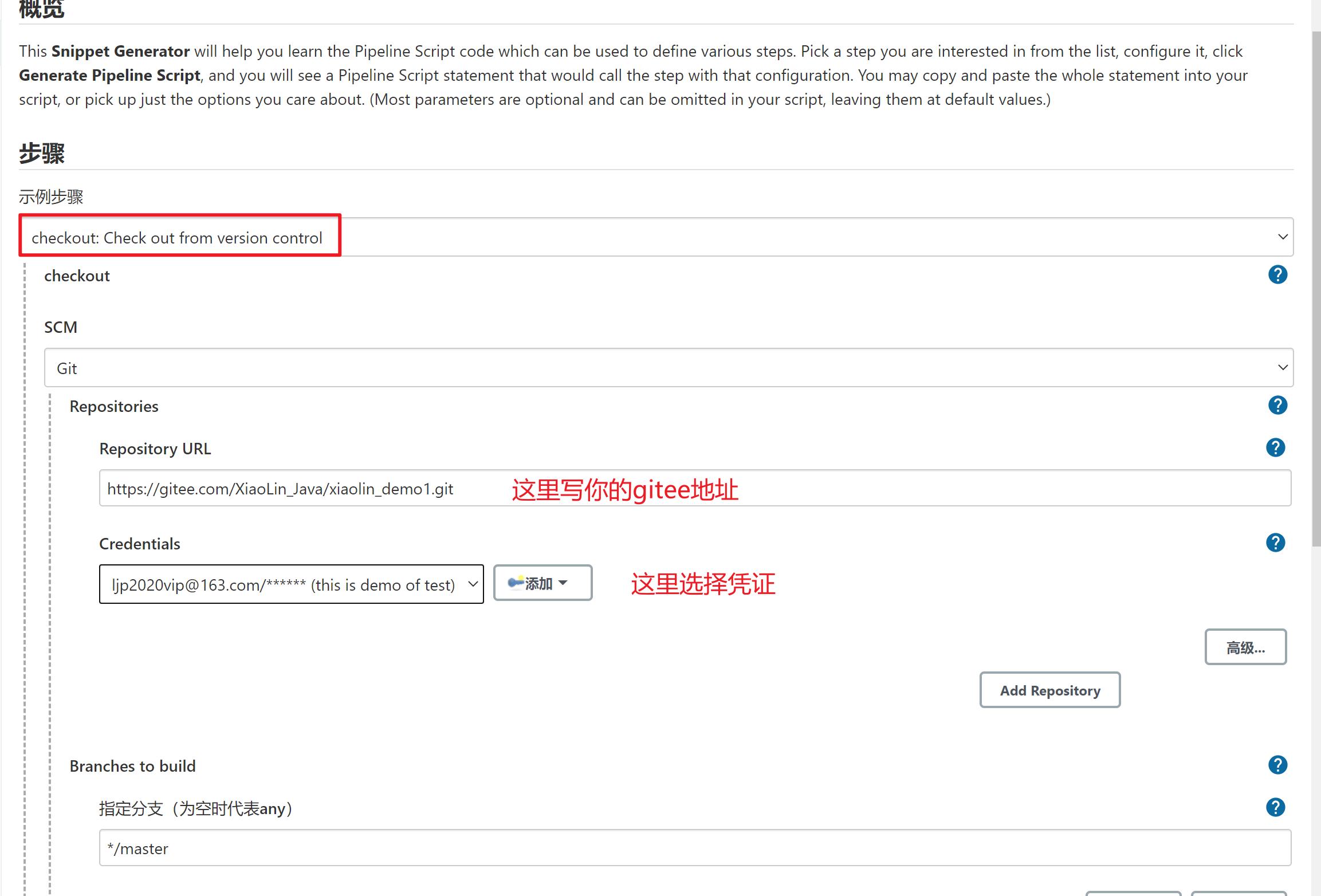Click the 添加 credentials button
Image resolution: width=1321 pixels, height=896 pixels.
pyautogui.click(x=542, y=583)
